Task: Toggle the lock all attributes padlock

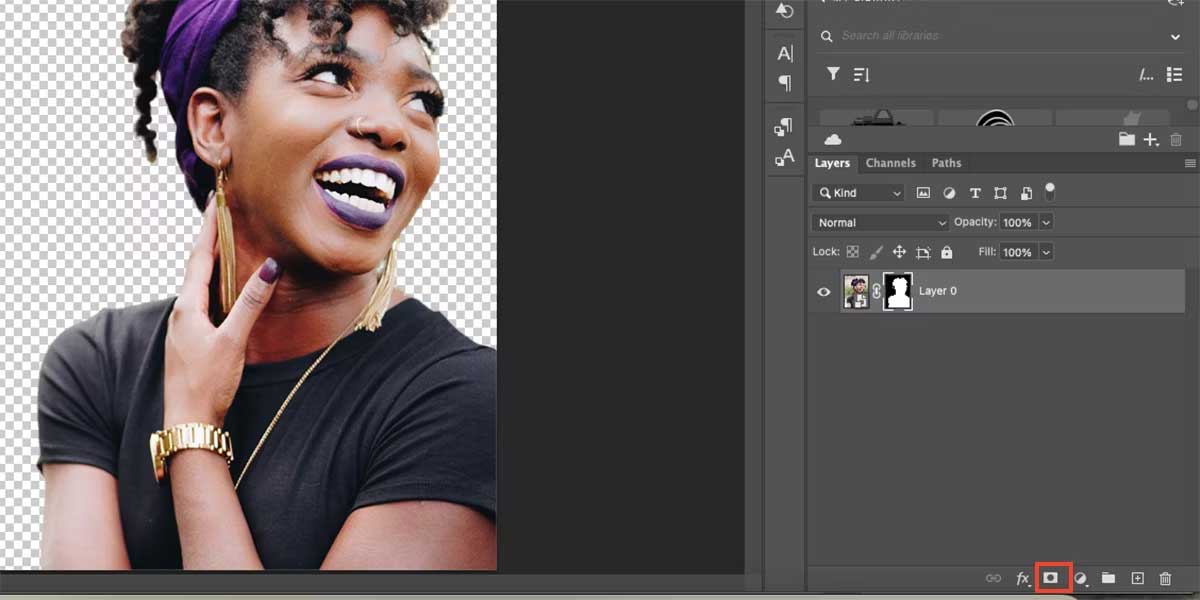Action: point(947,252)
